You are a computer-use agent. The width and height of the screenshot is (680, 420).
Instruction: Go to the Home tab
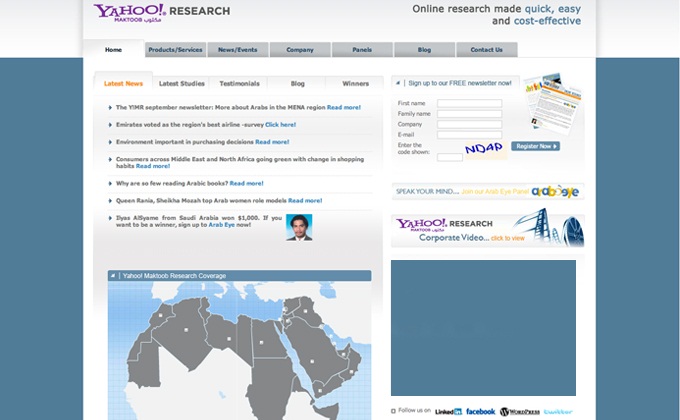(113, 49)
